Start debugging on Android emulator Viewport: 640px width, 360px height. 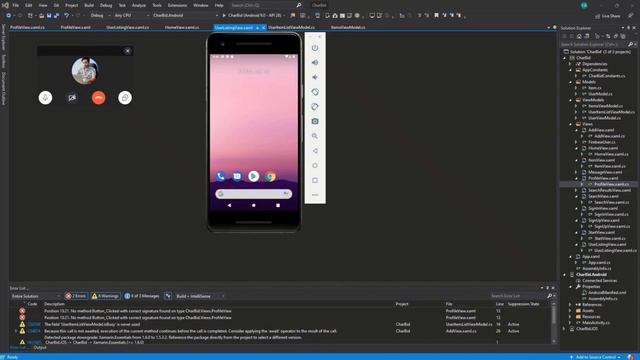pyautogui.click(x=253, y=16)
